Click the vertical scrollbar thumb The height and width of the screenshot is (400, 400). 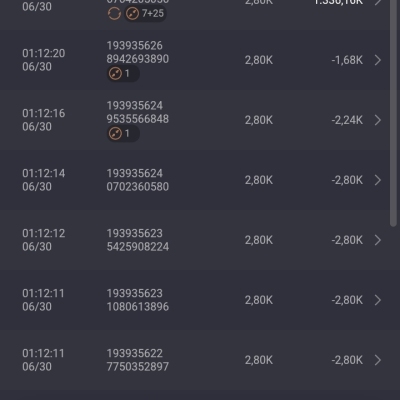pos(393,113)
